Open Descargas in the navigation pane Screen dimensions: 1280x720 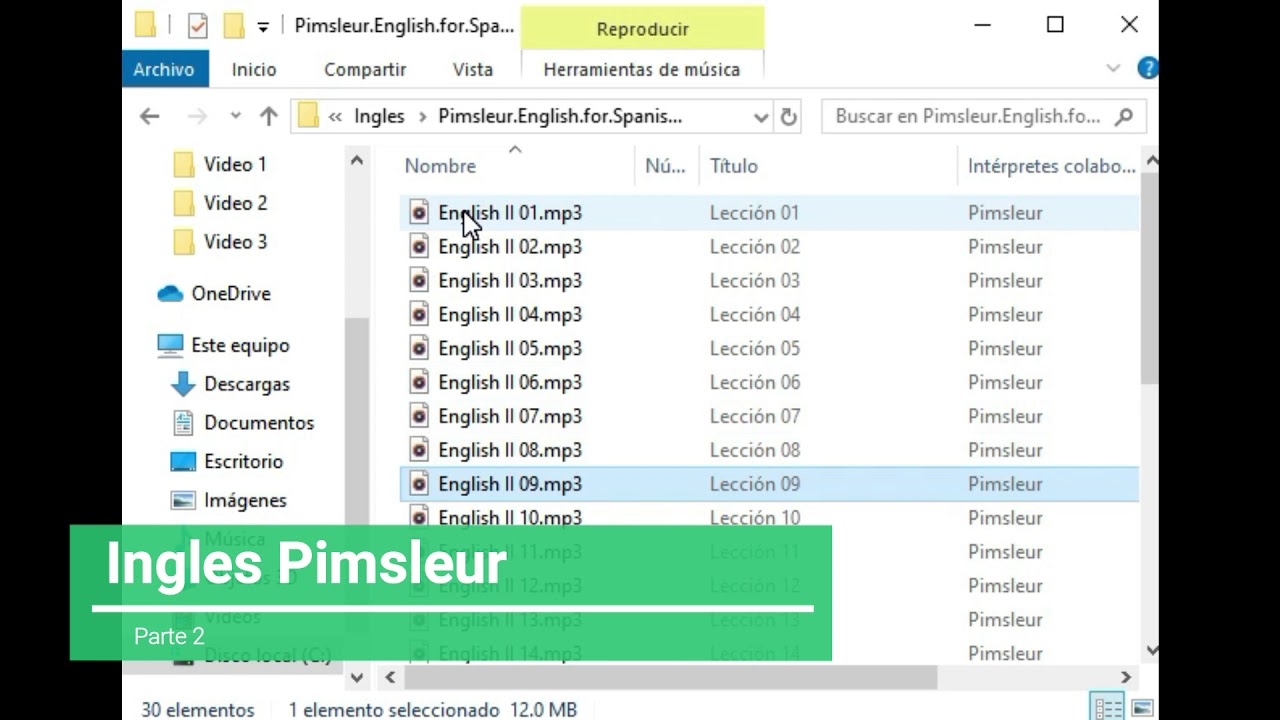pyautogui.click(x=247, y=384)
